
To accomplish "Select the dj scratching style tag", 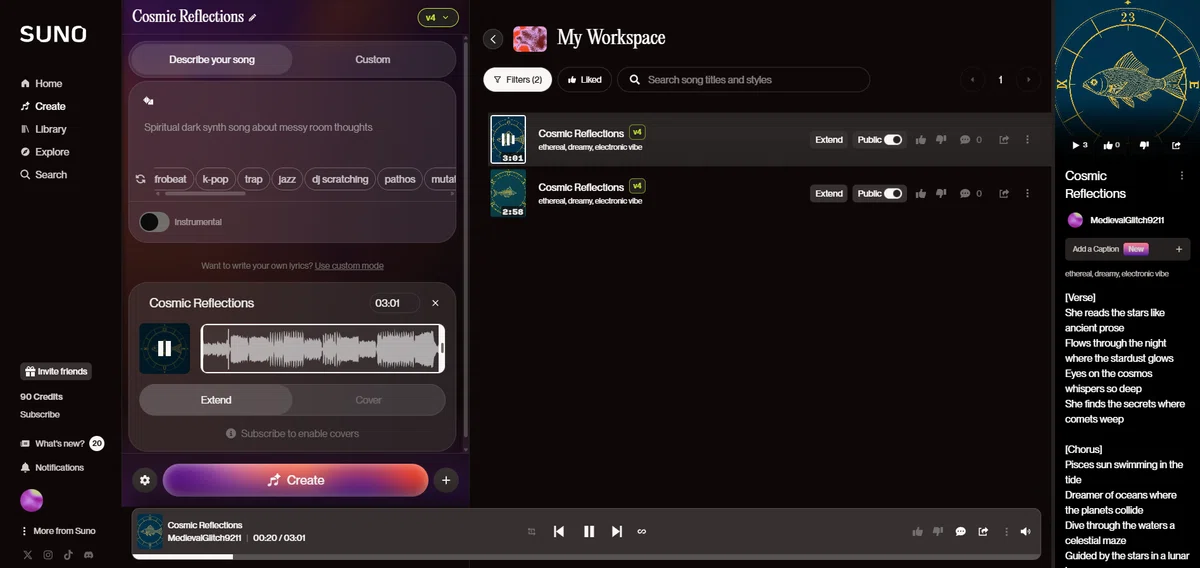I will (340, 179).
